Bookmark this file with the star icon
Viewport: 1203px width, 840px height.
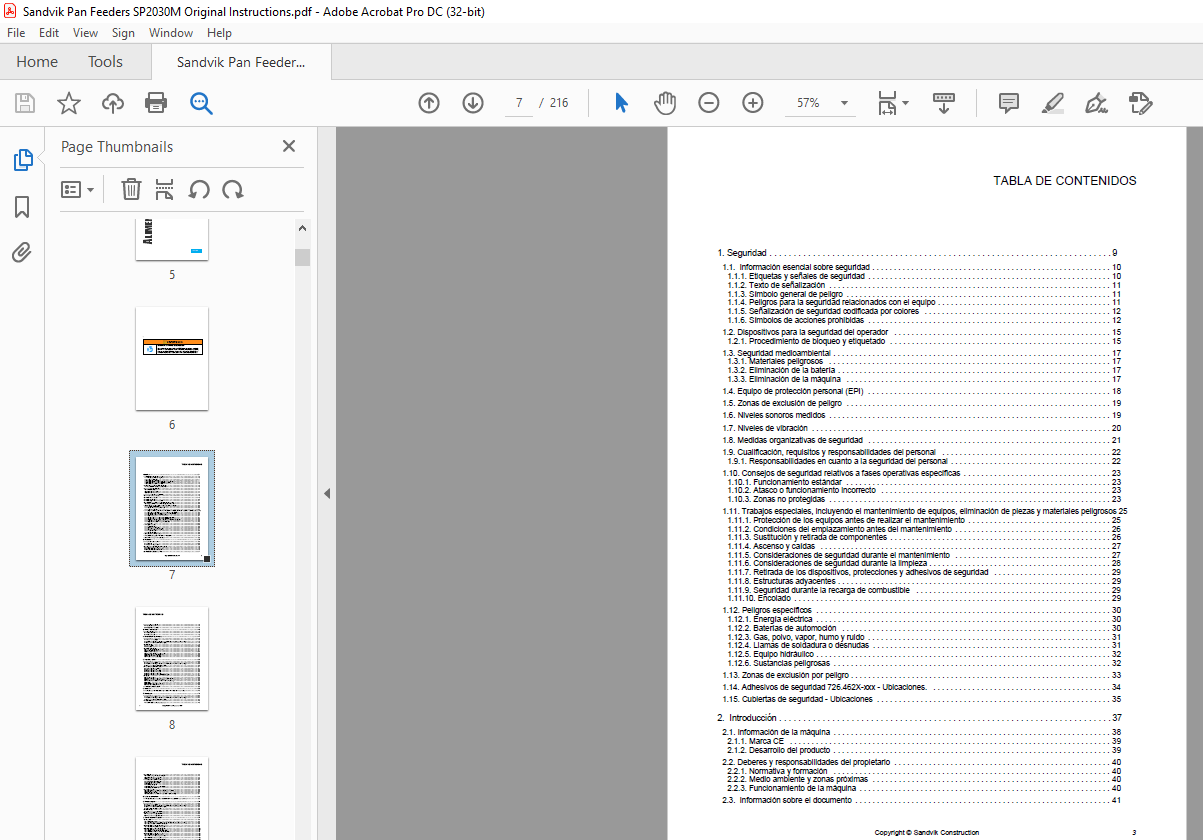click(x=68, y=103)
